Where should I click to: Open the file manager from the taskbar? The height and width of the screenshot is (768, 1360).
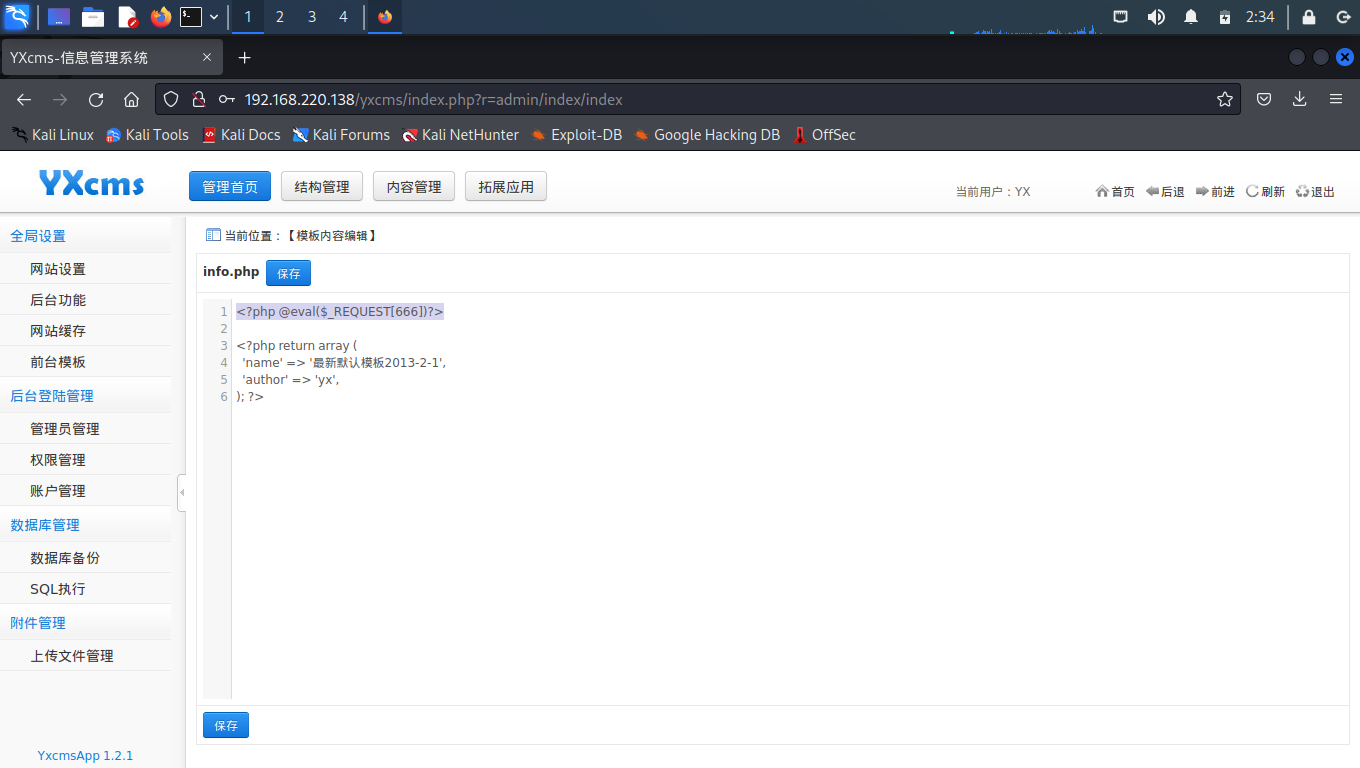coord(93,17)
